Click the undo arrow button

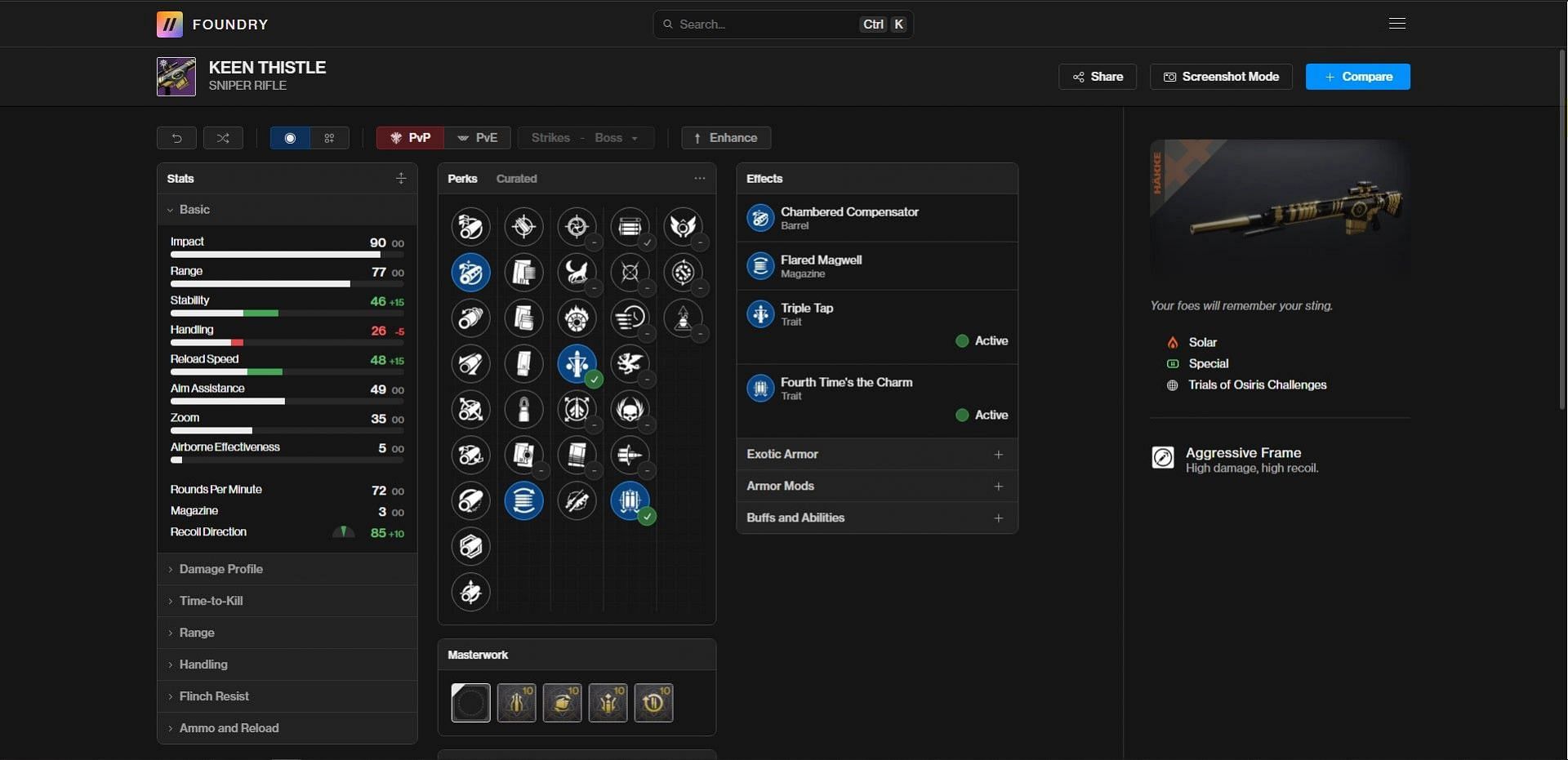176,138
